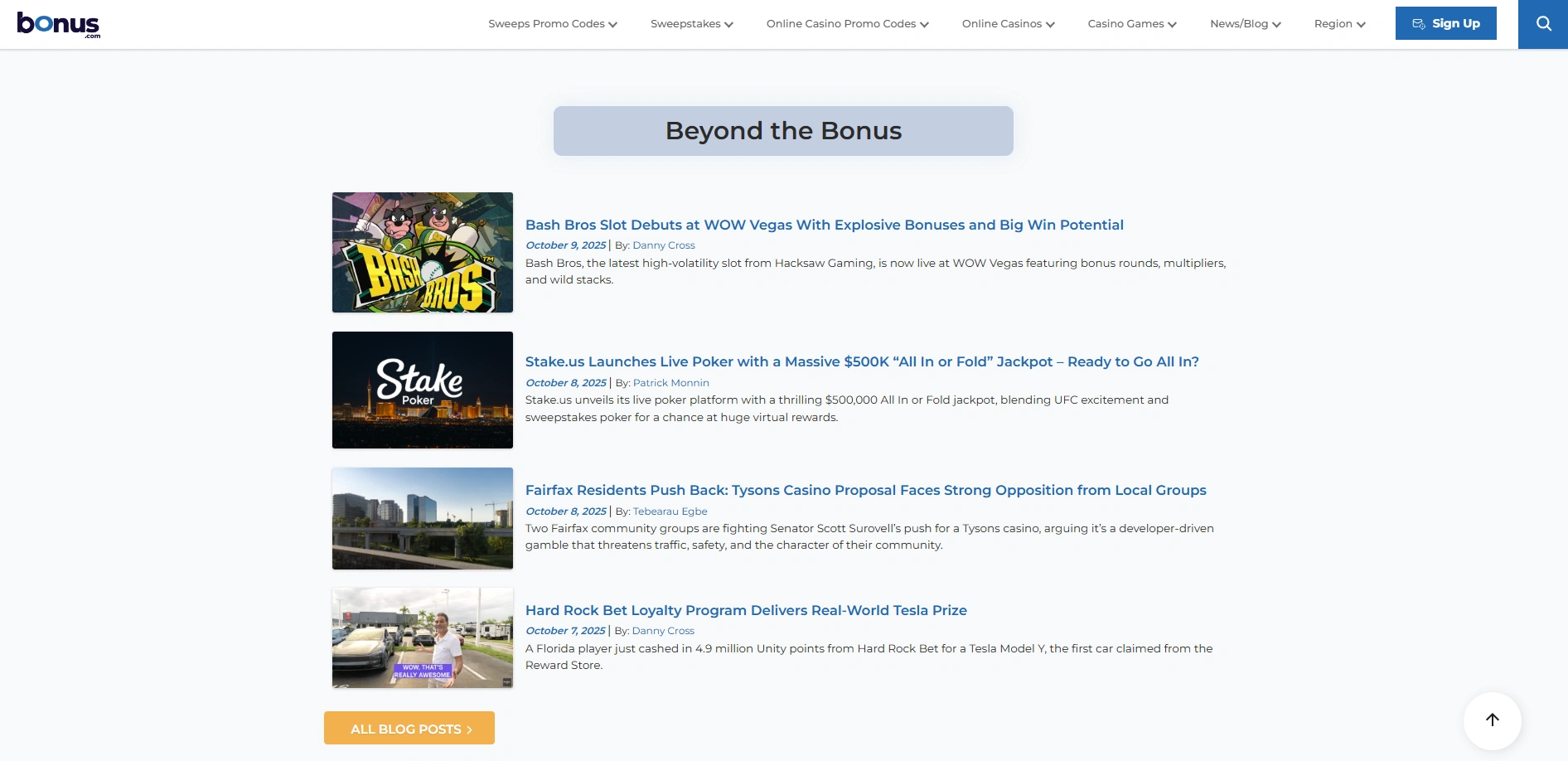
Task: Click the Tysons skyline article thumbnail
Action: click(x=423, y=518)
